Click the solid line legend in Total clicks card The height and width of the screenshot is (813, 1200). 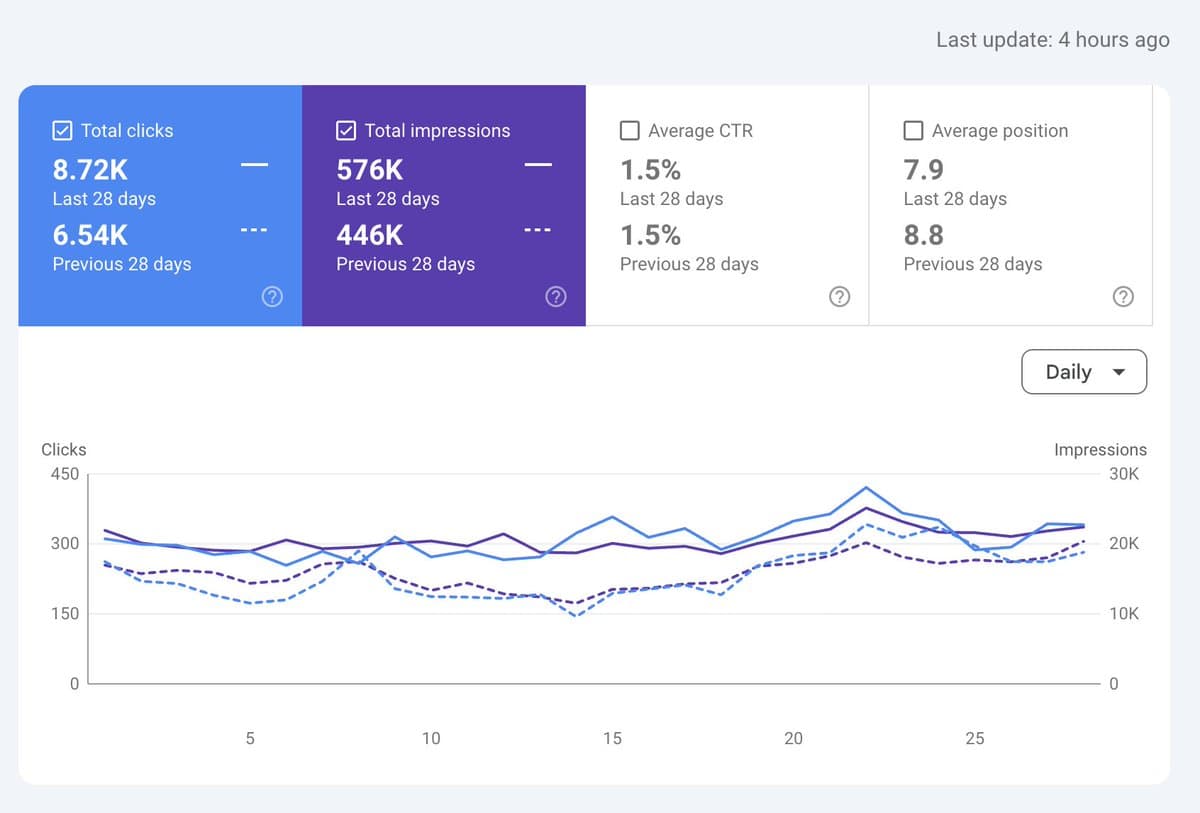tap(254, 166)
